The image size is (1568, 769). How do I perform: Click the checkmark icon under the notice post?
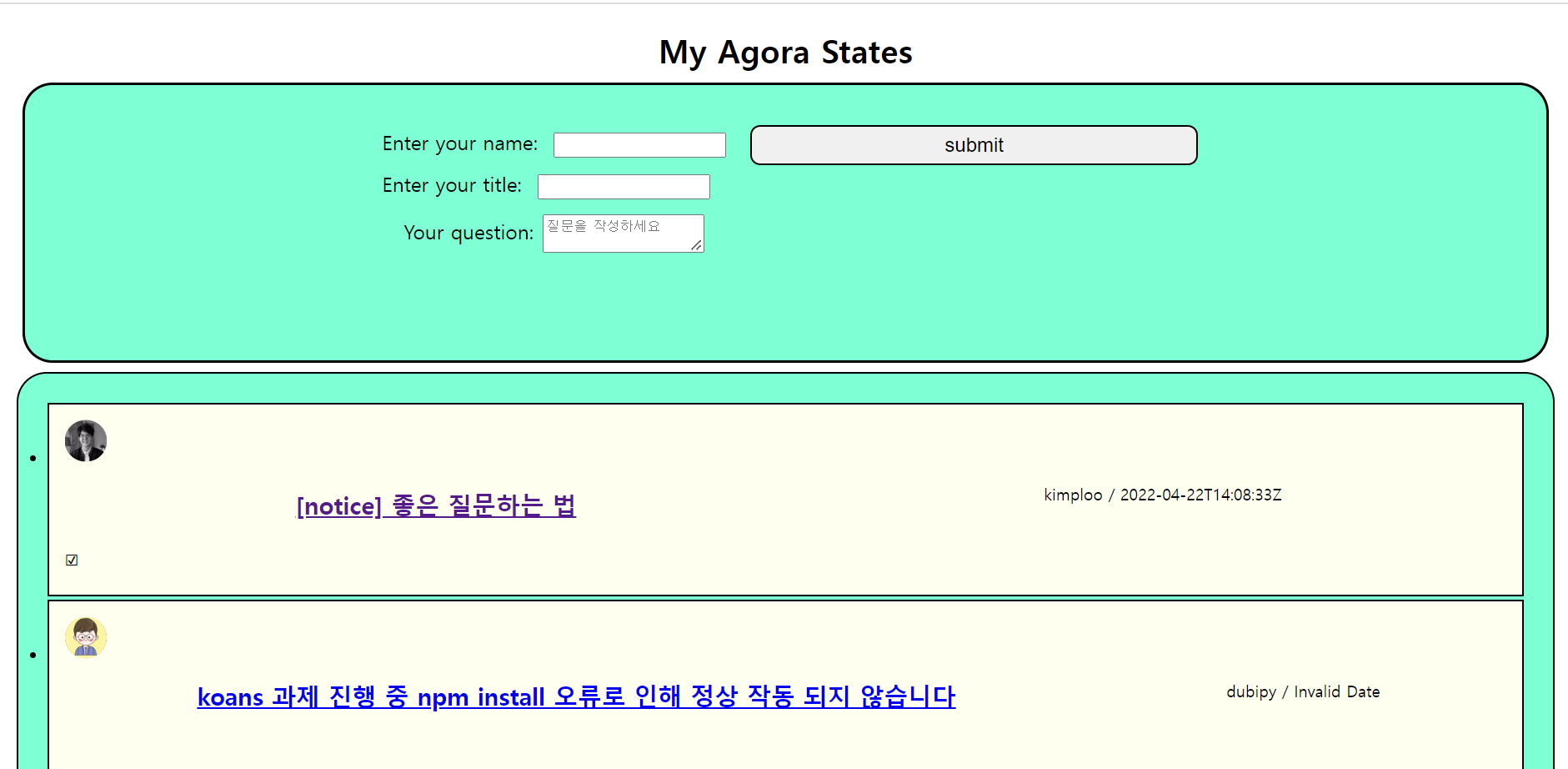(x=72, y=560)
